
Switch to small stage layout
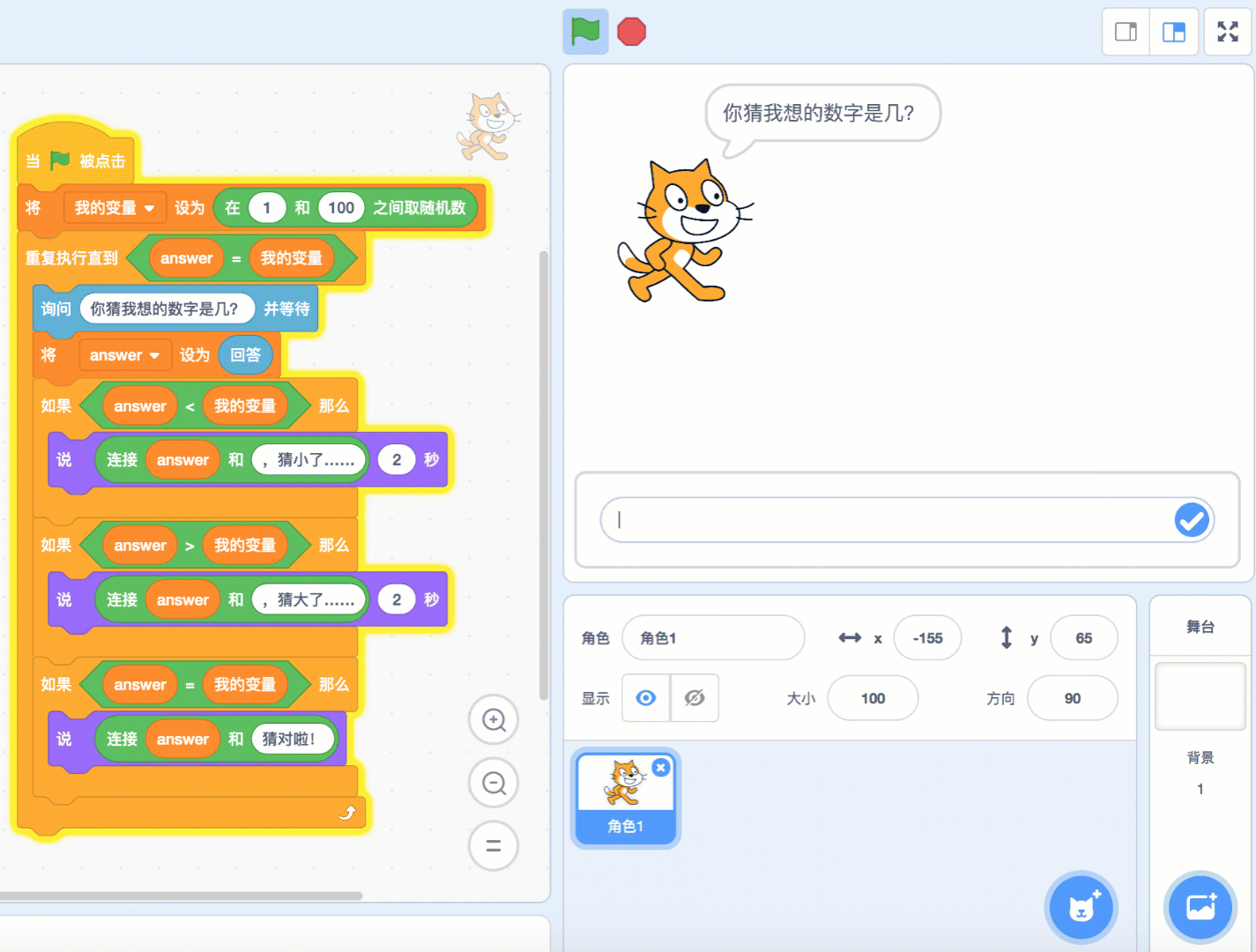pos(1126,32)
